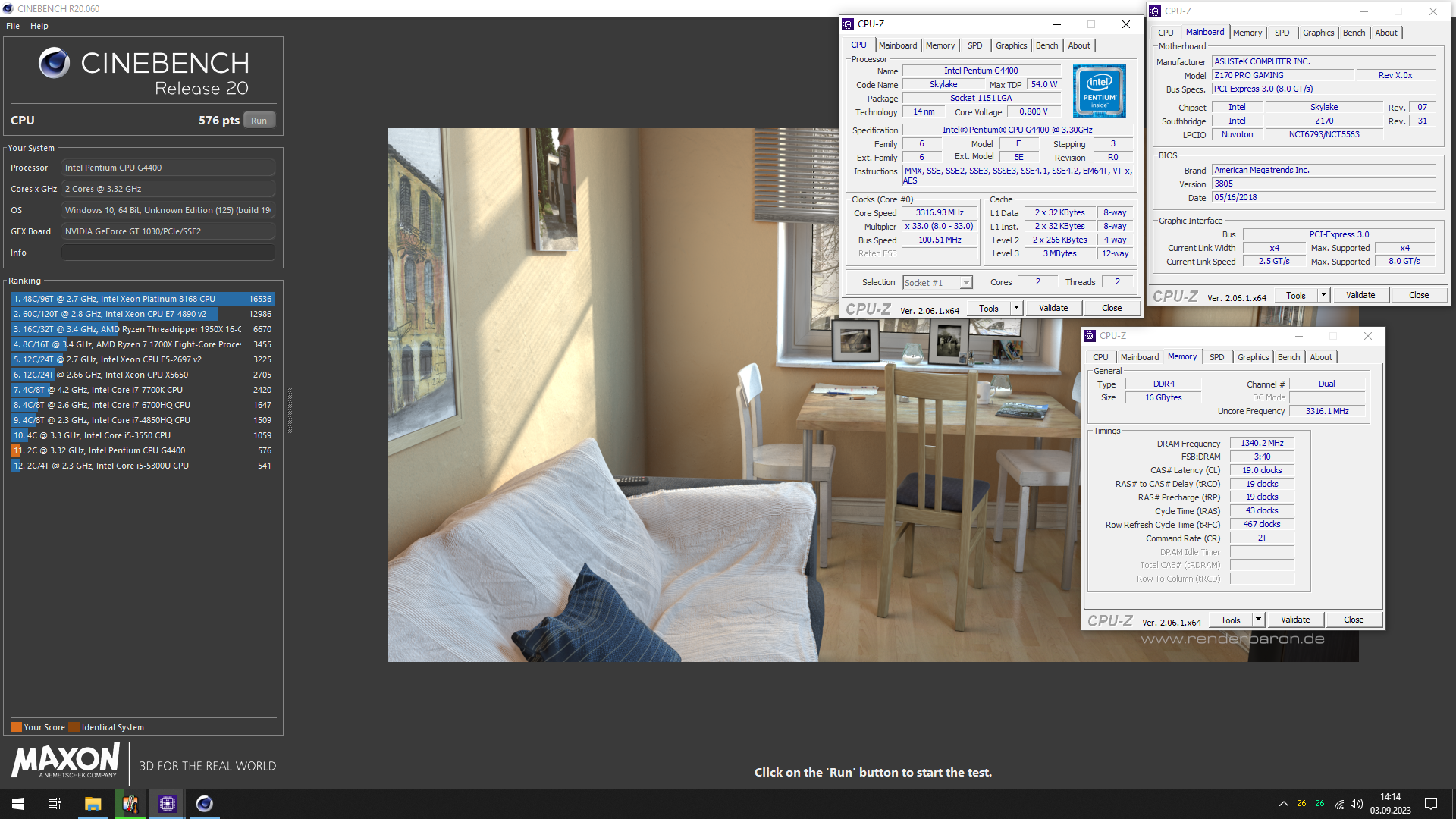Run the CPU benchmark test
The image size is (1456, 819).
point(259,121)
